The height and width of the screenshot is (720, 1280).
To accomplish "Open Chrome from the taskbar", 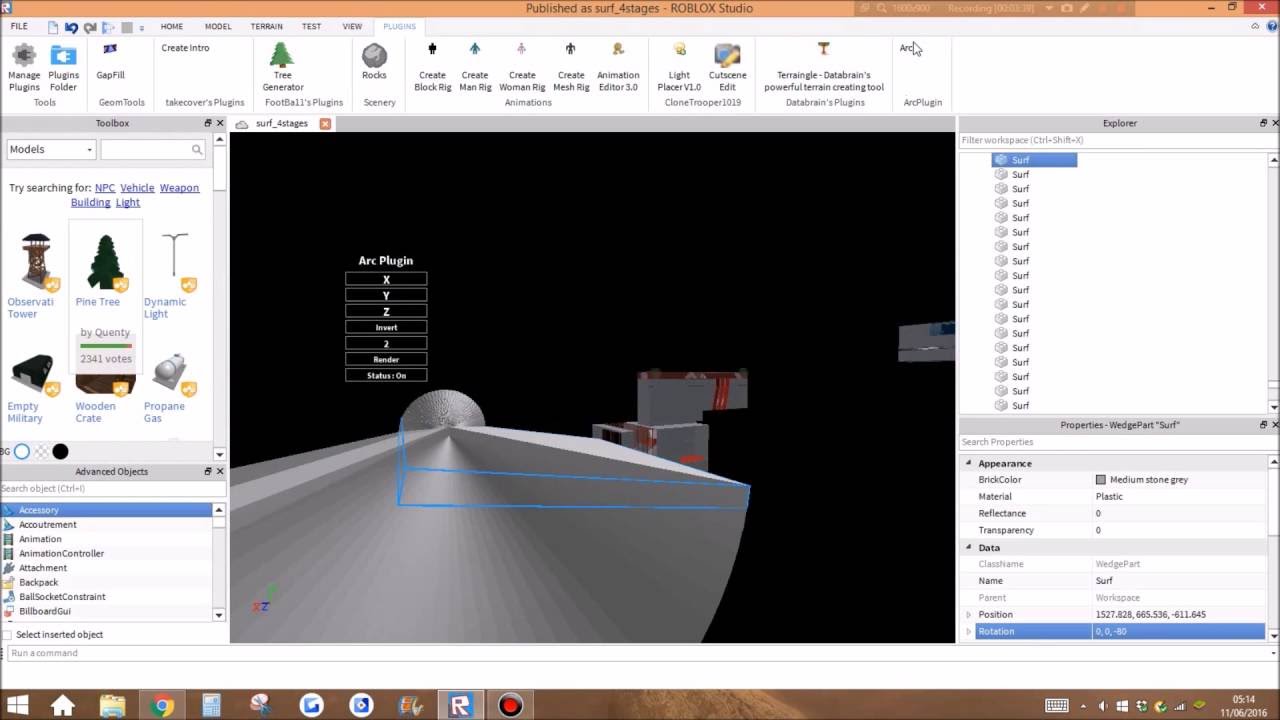I will pos(161,706).
